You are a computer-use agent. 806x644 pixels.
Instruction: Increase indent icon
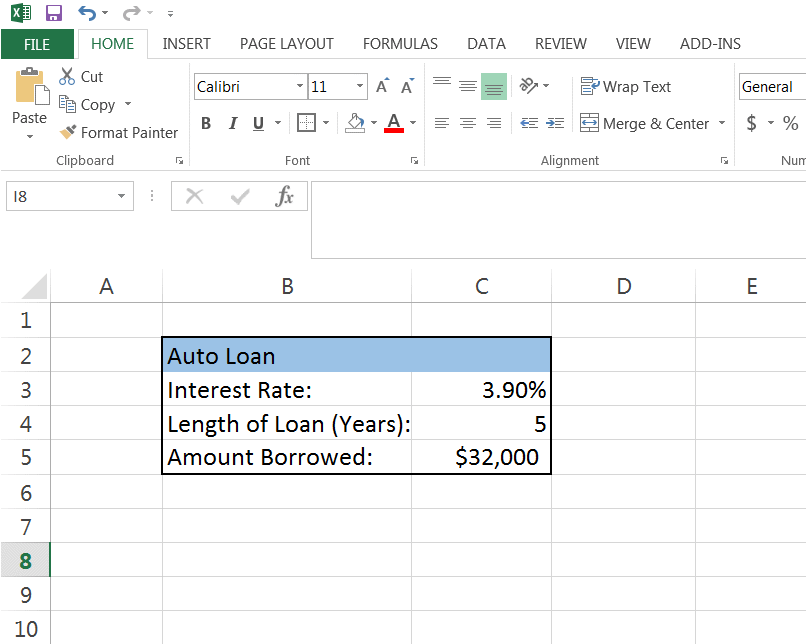pos(555,123)
